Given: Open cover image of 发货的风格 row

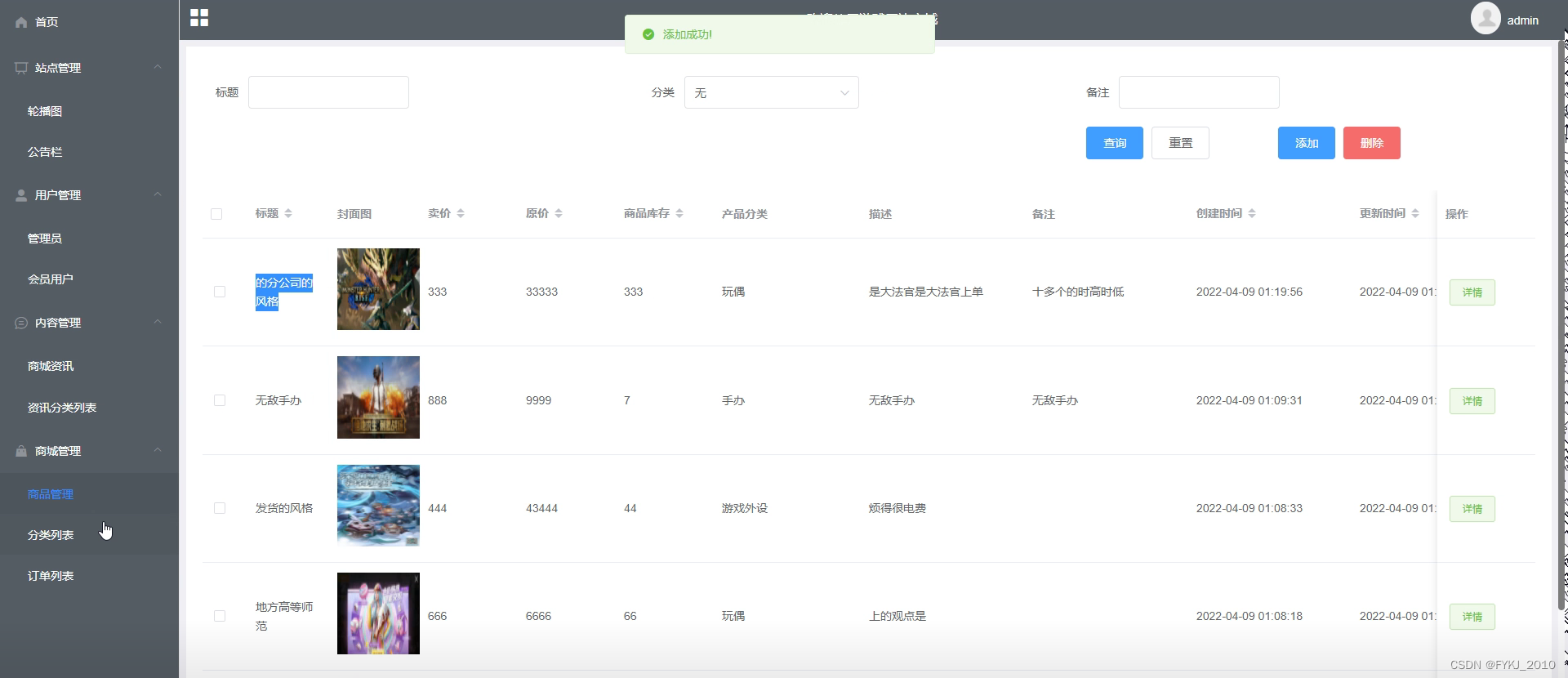Looking at the screenshot, I should (x=378, y=506).
